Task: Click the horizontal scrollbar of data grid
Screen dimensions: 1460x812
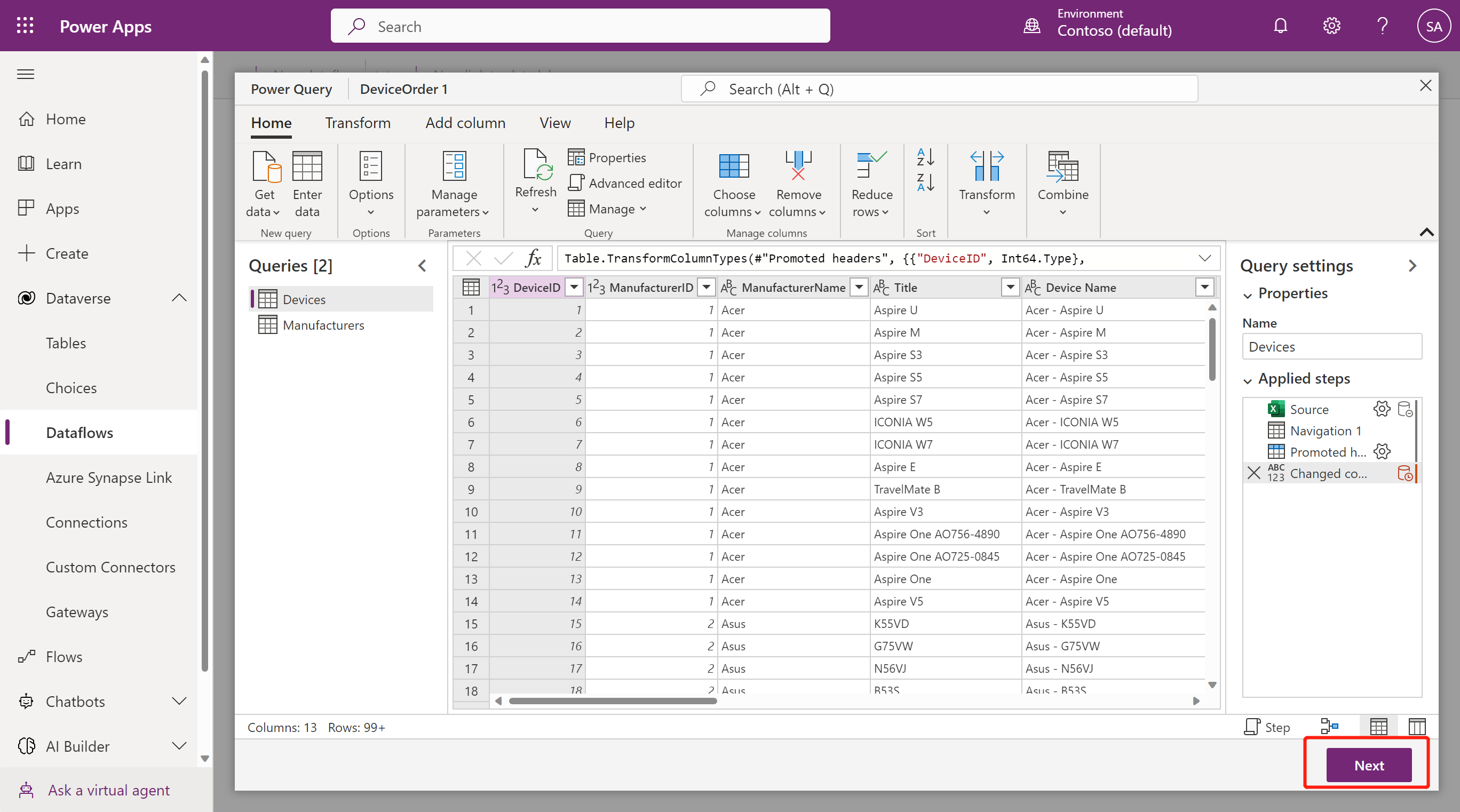Action: click(x=612, y=701)
